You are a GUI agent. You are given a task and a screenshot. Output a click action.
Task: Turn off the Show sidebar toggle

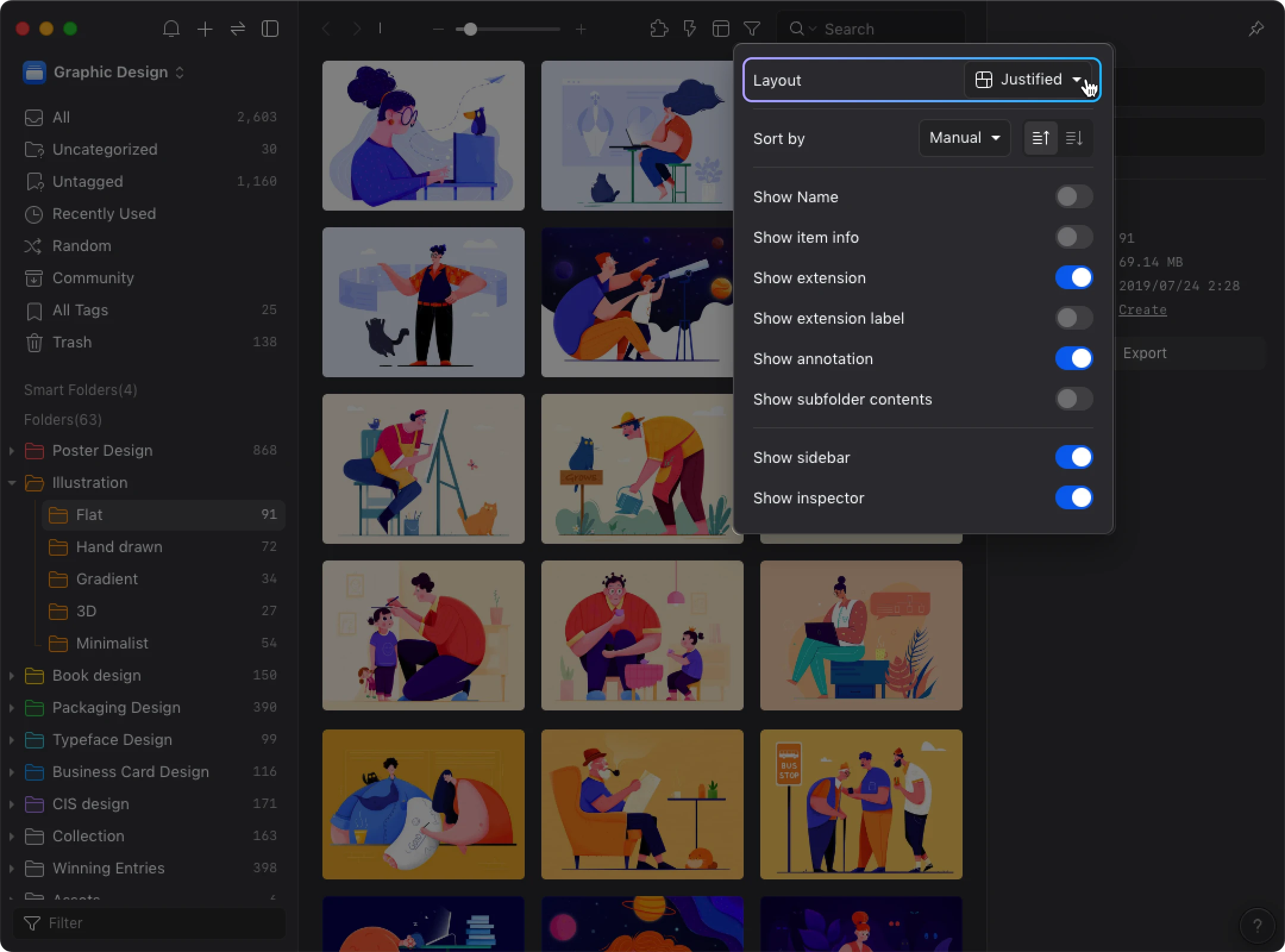coord(1074,458)
